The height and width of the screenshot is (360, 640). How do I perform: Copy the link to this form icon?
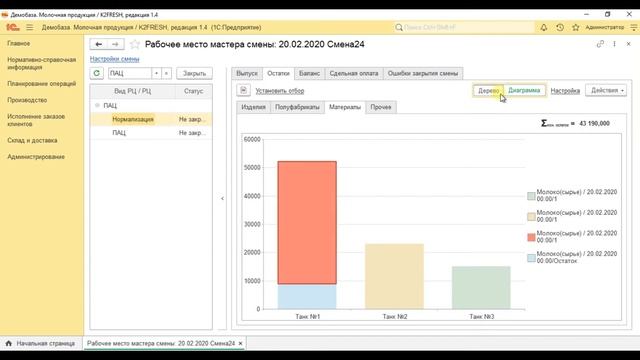(600, 44)
